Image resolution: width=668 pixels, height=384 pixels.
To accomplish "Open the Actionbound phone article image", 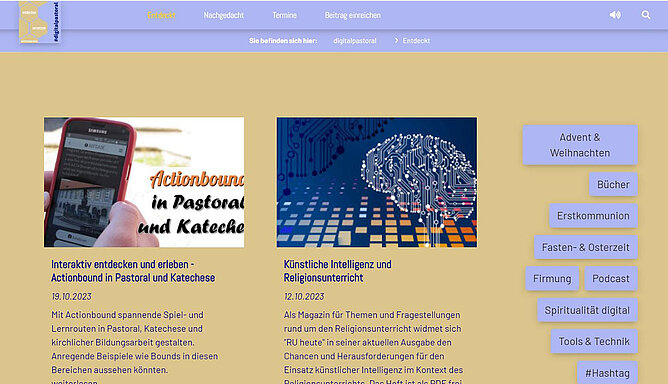I will (x=144, y=182).
